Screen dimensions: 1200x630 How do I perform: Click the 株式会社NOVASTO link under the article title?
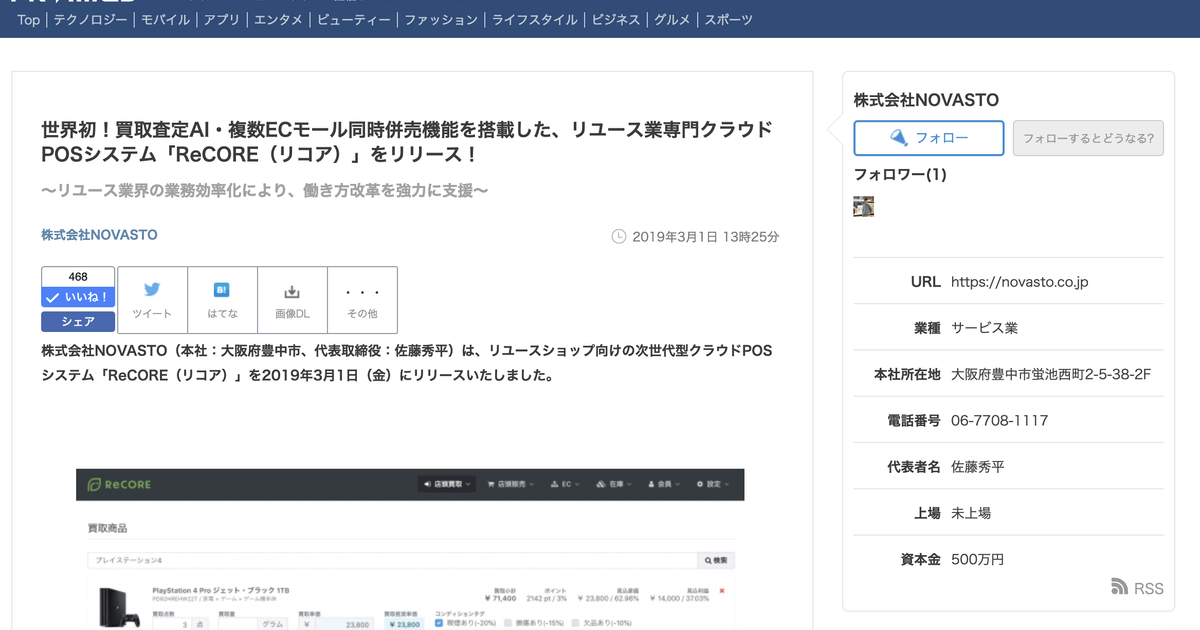(99, 235)
